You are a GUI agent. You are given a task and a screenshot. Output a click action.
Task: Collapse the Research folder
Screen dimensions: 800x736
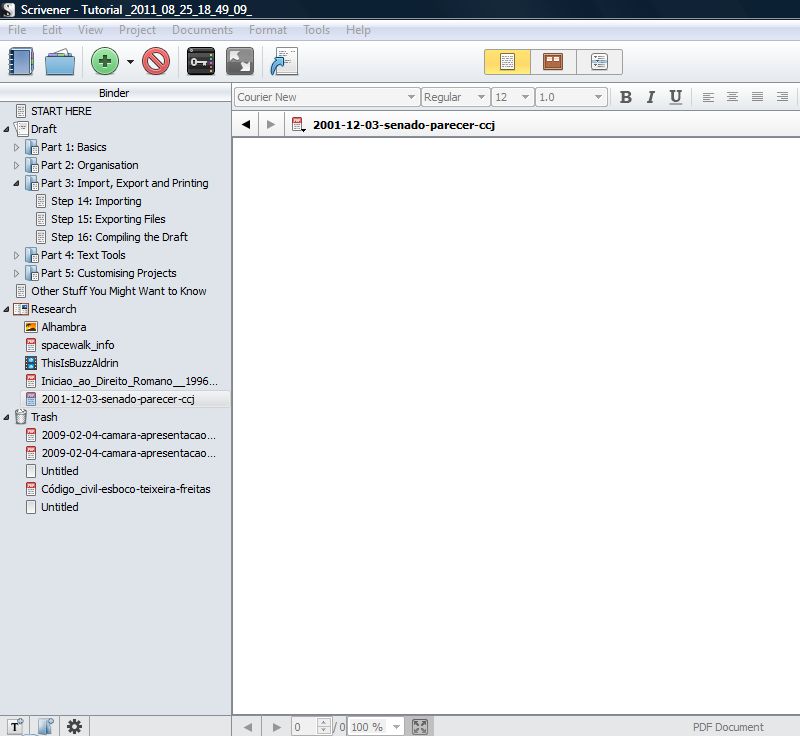(6, 309)
